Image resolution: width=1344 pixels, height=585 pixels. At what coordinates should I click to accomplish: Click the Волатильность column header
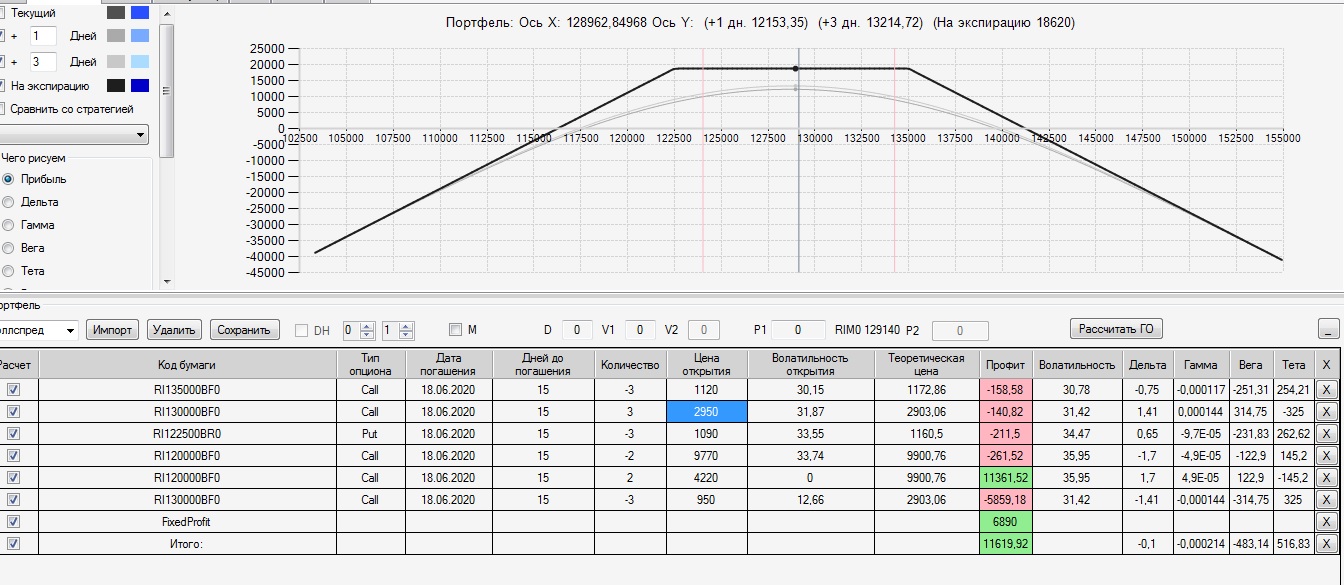pyautogui.click(x=1077, y=364)
